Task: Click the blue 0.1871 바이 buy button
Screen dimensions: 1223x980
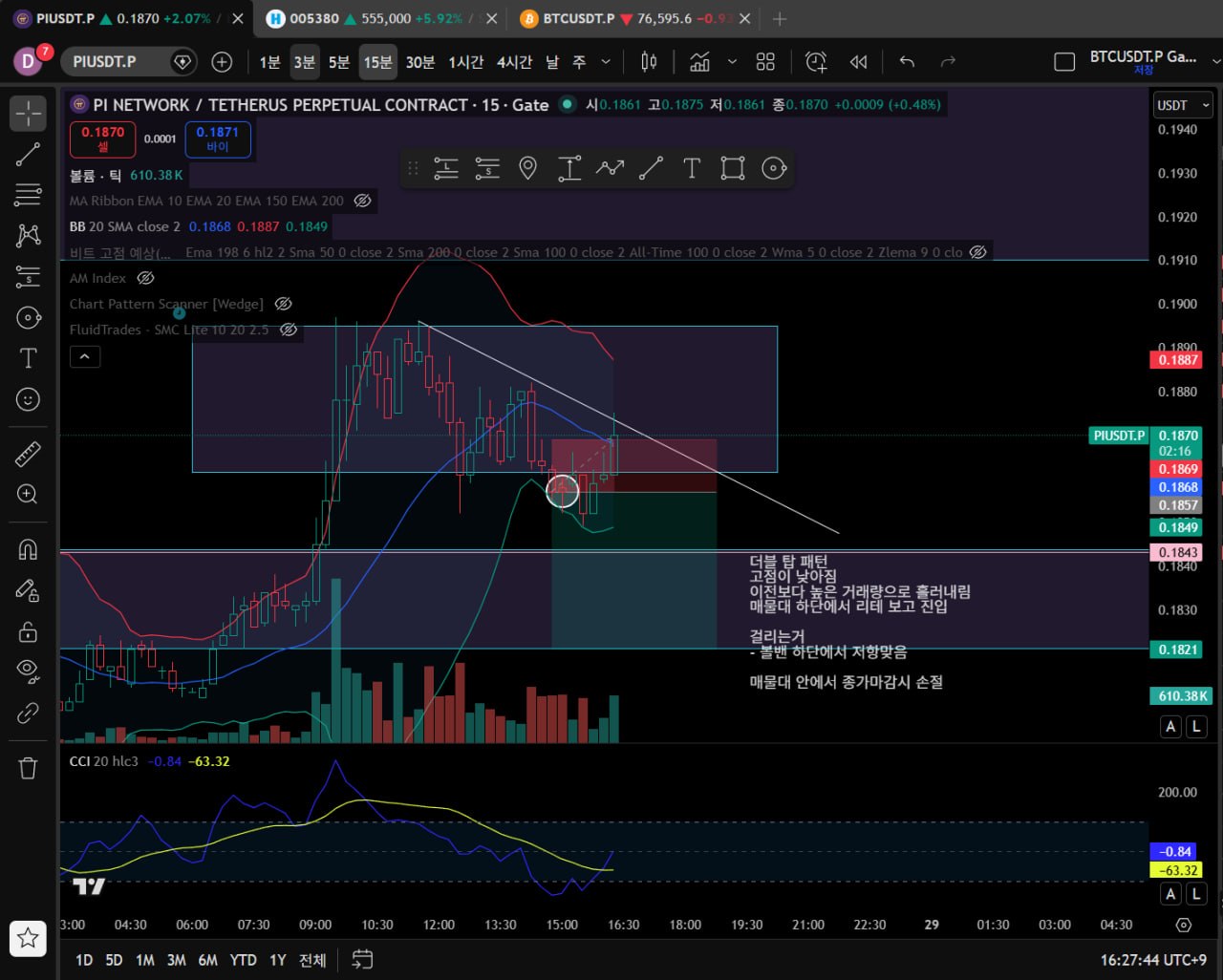Action: pyautogui.click(x=218, y=139)
